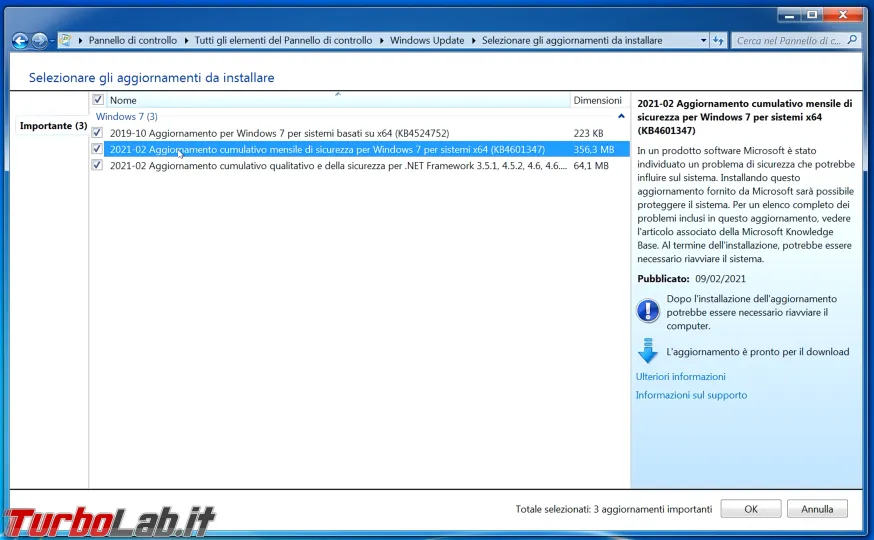Click OK to confirm selected updates
The width and height of the screenshot is (874, 540).
(x=750, y=508)
